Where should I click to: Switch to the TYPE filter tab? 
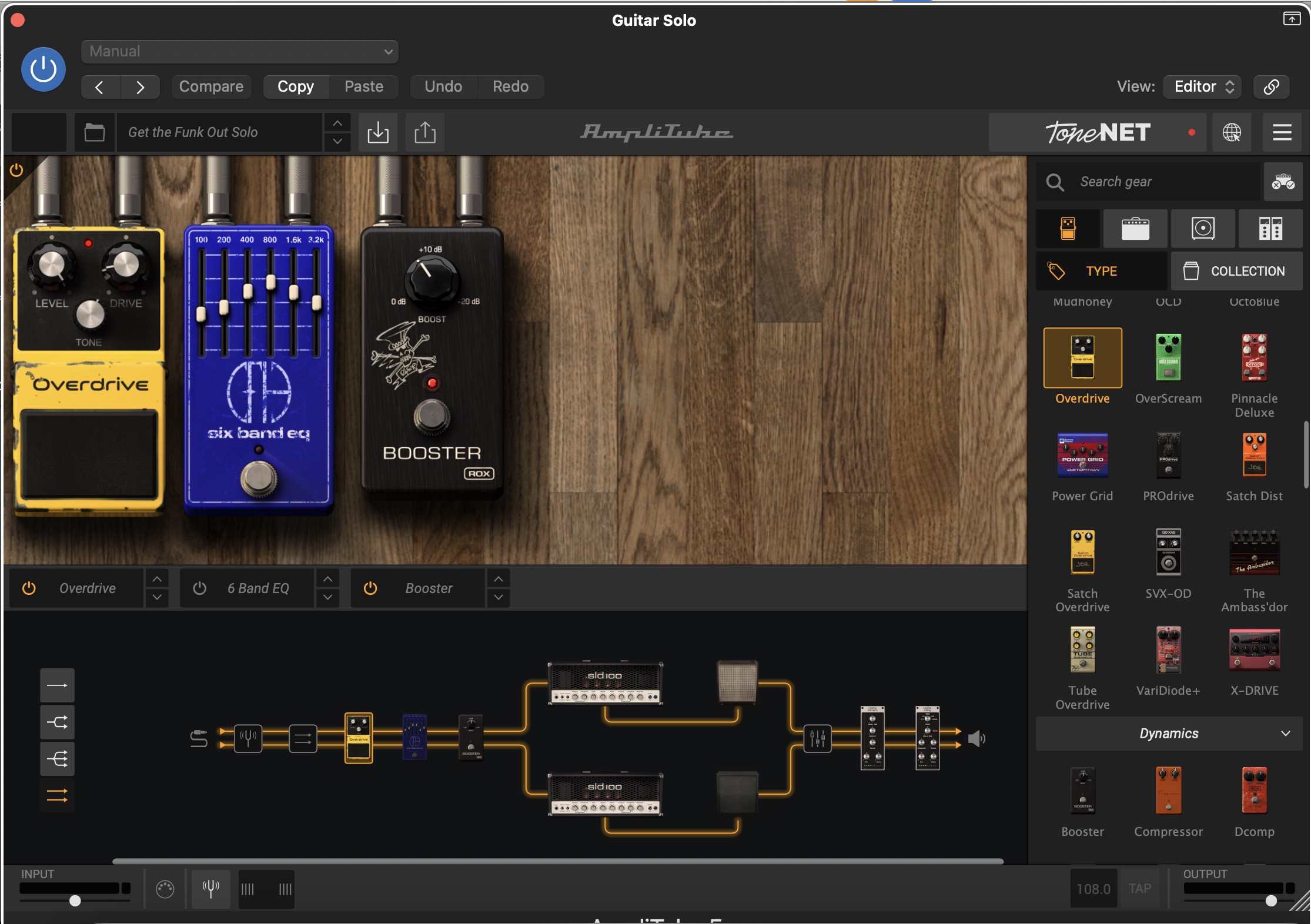pos(1101,271)
